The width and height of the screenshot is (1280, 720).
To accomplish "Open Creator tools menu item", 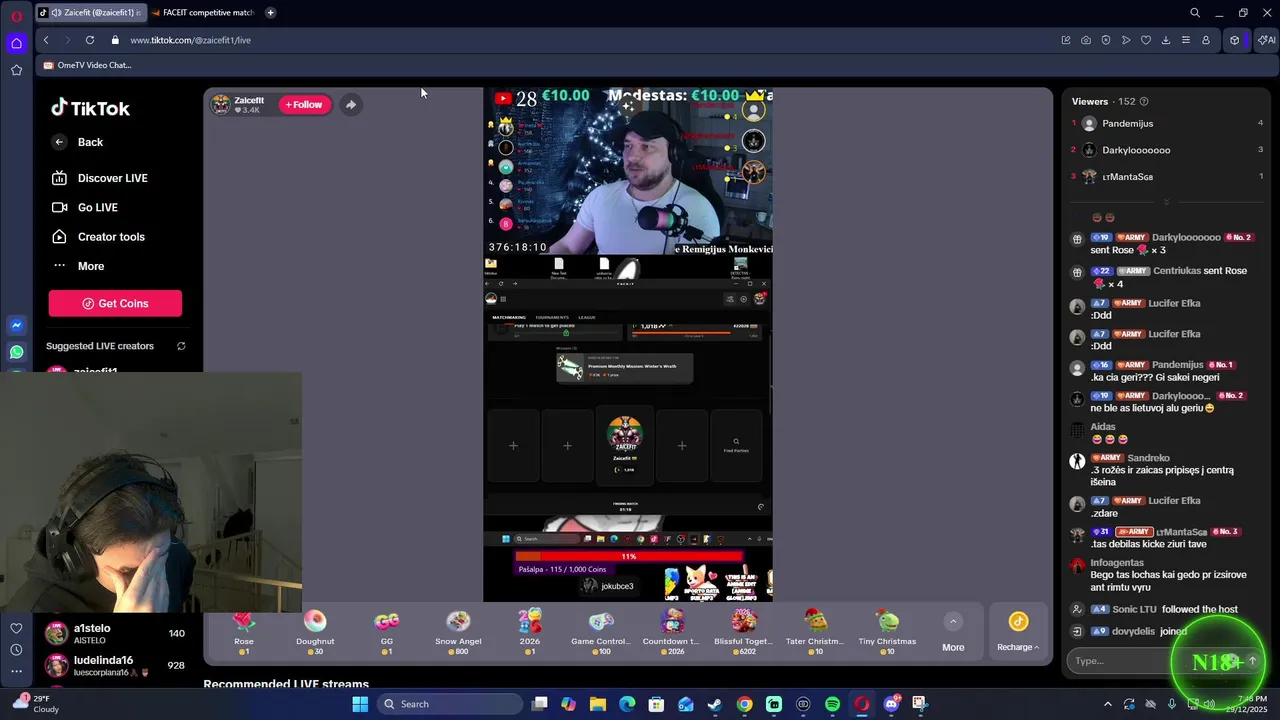I will tap(99, 237).
